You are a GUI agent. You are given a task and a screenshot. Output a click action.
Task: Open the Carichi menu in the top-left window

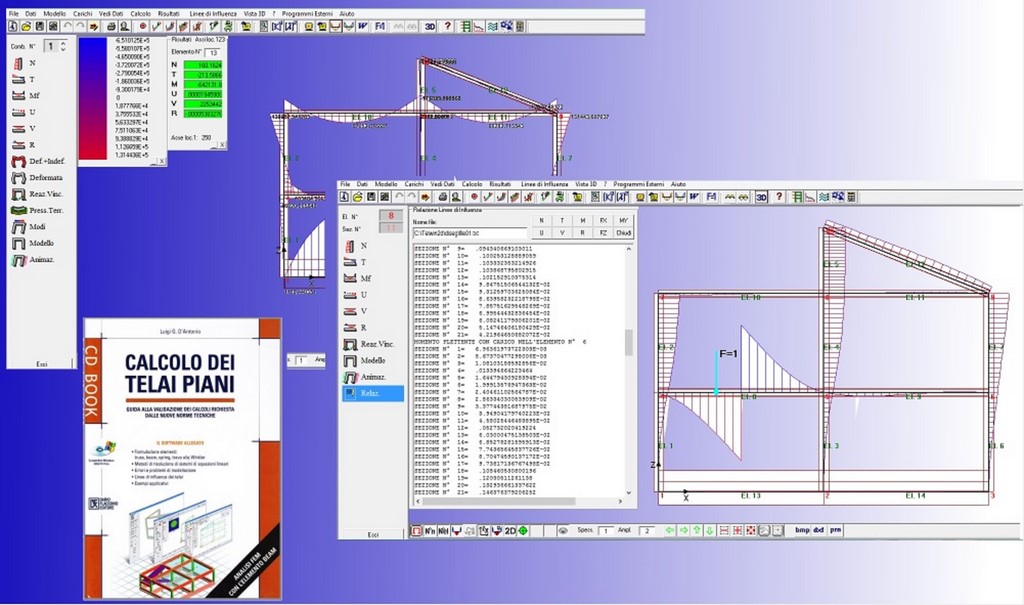tap(82, 14)
